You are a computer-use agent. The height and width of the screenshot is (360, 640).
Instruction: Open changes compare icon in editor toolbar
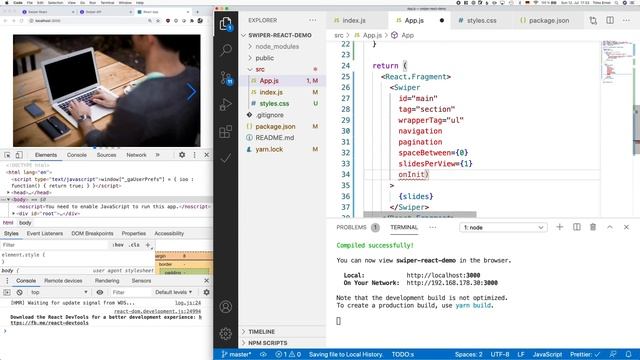coord(593,20)
